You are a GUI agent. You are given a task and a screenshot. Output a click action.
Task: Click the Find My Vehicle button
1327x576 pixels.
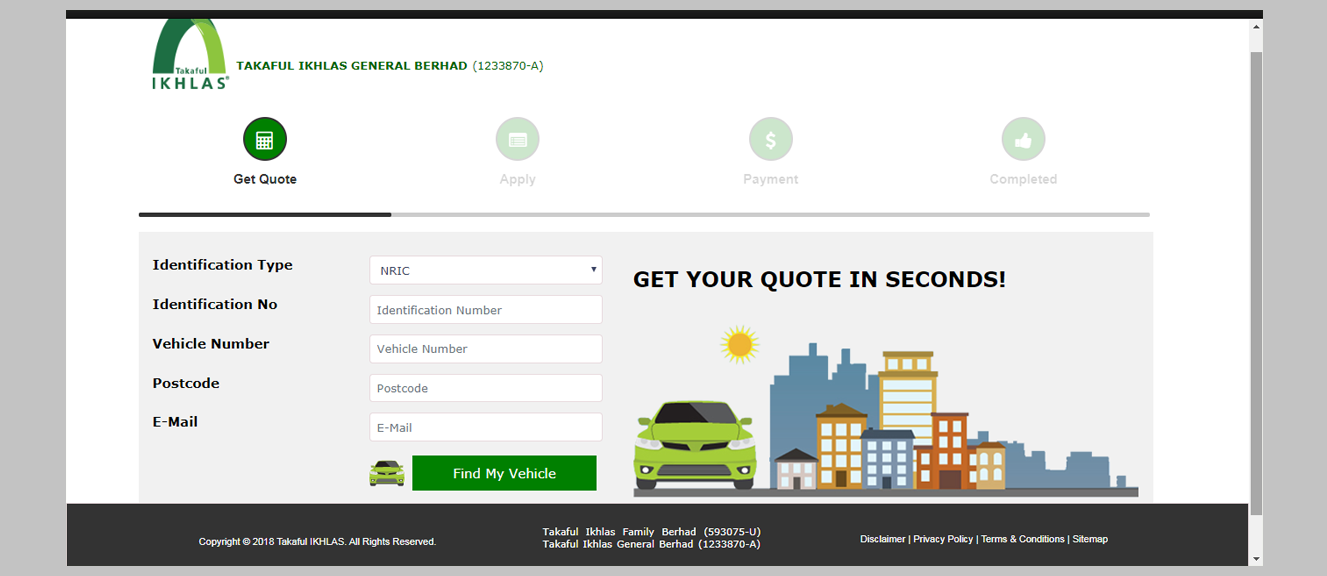click(504, 473)
